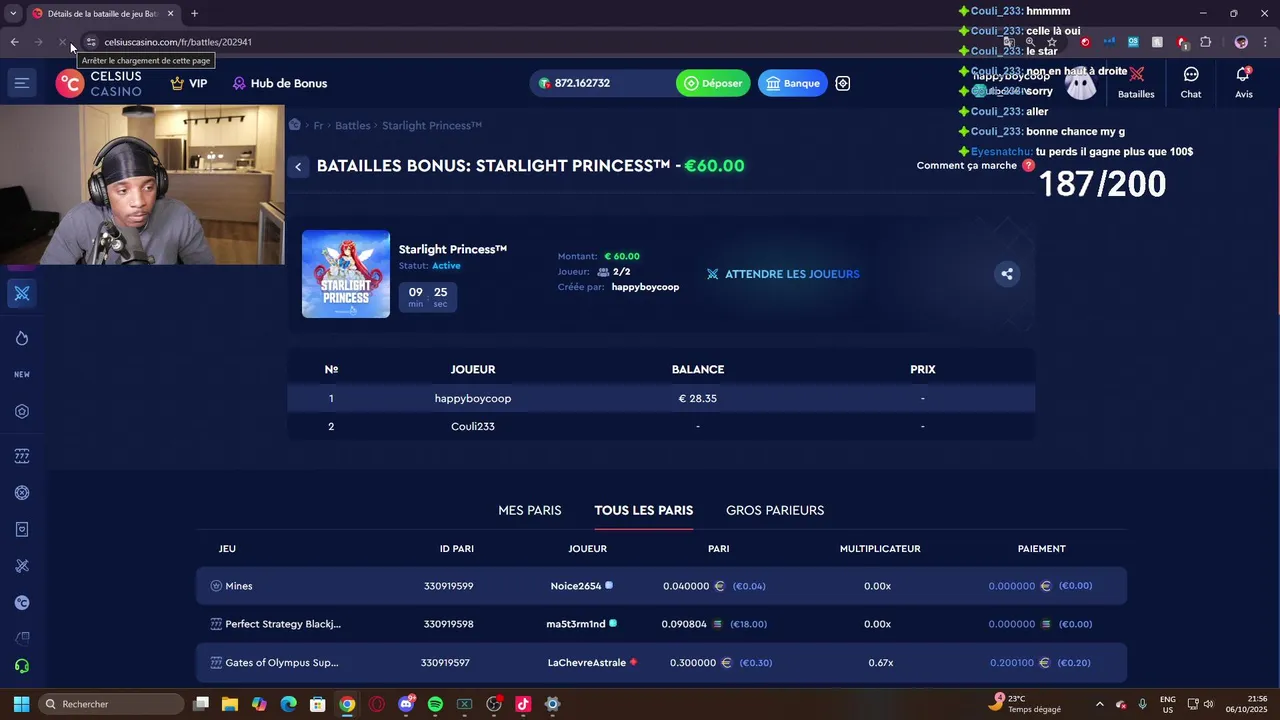Click the browser back arrow
Screen dimensions: 1280x720
pyautogui.click(x=14, y=42)
